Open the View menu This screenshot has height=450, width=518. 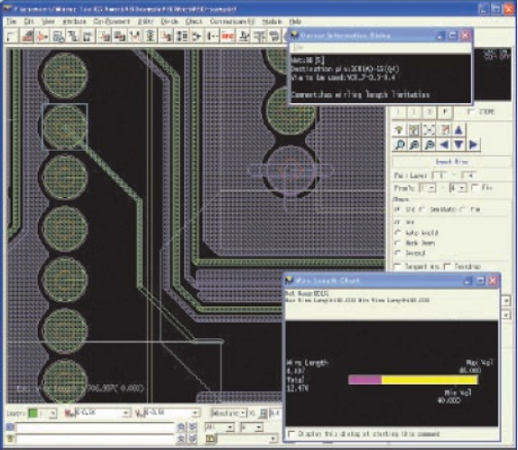tap(48, 21)
